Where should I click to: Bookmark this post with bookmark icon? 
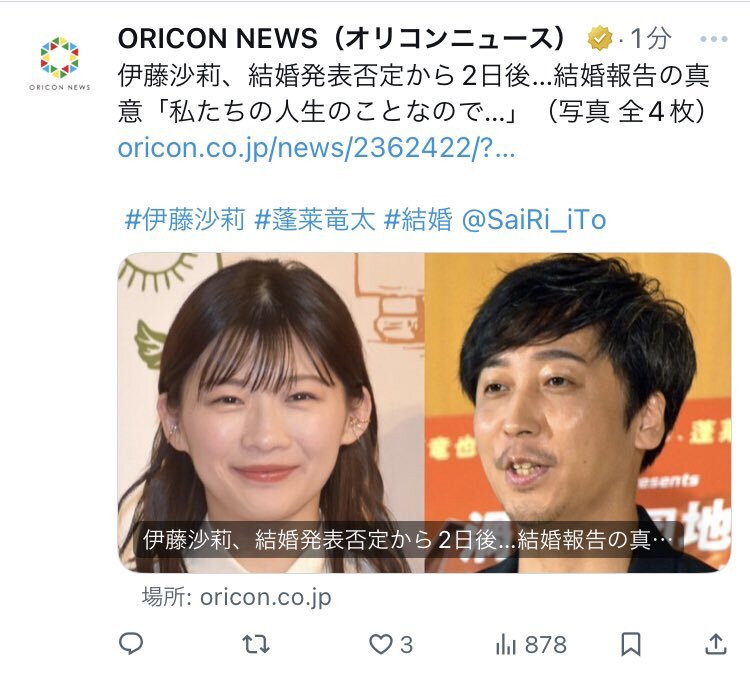630,644
